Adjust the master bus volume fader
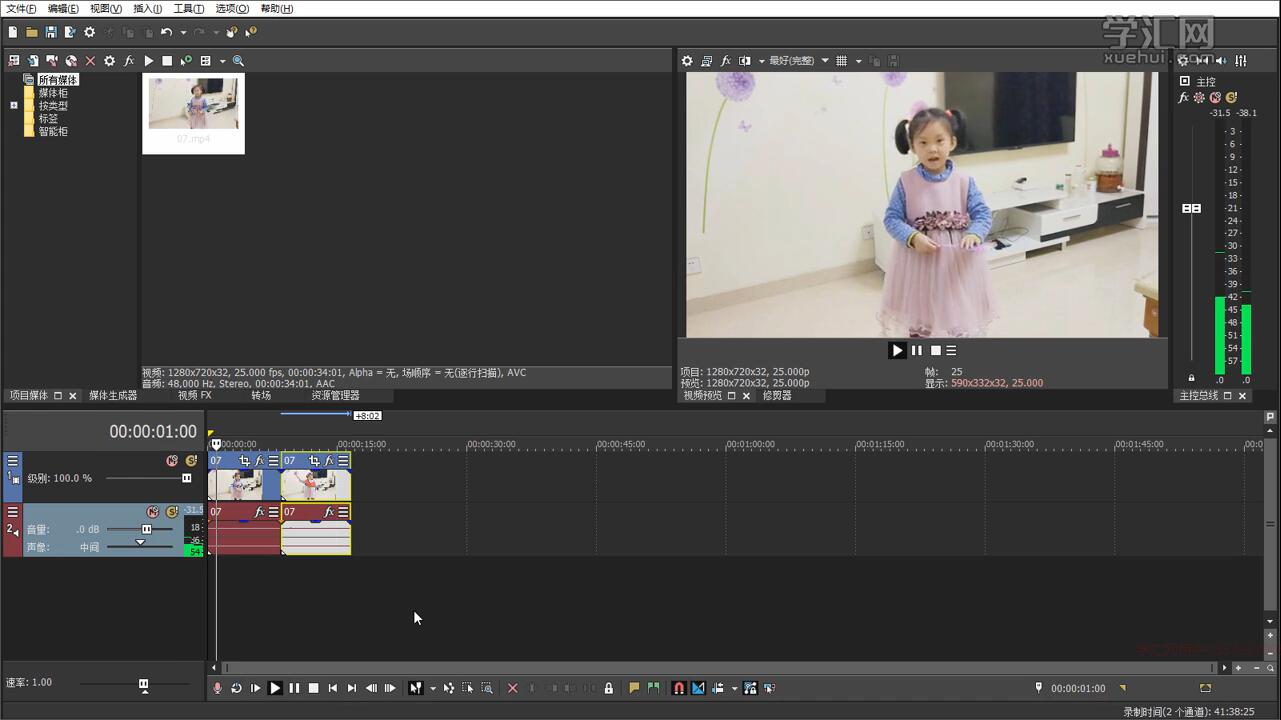 click(1191, 208)
